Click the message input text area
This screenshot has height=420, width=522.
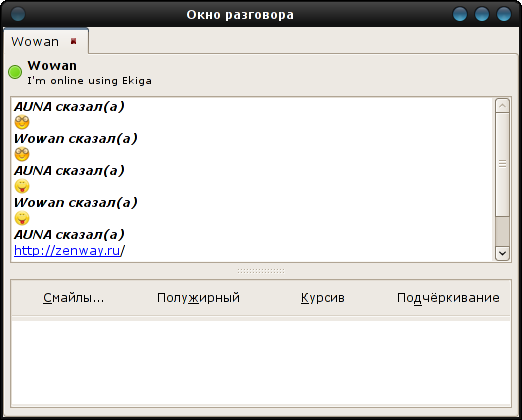pyautogui.click(x=261, y=362)
